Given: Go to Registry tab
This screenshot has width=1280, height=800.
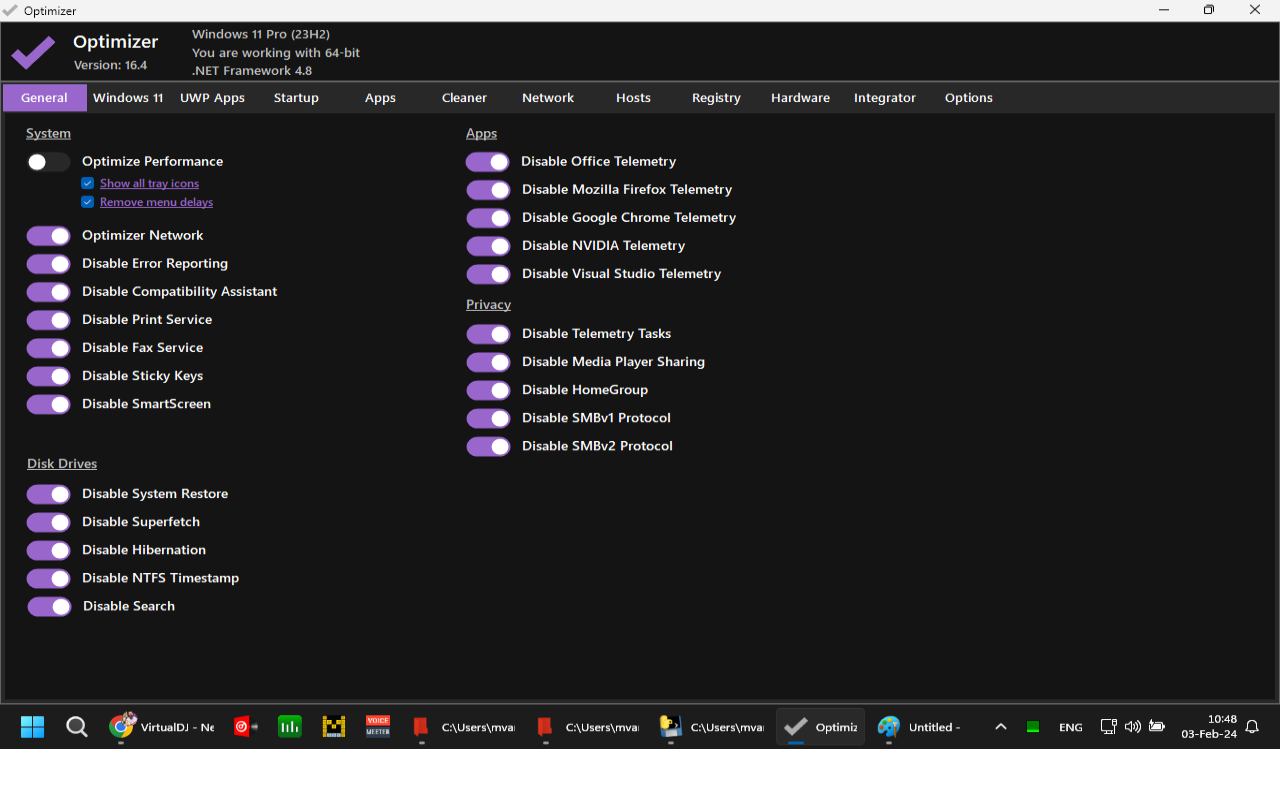Looking at the screenshot, I should [716, 98].
